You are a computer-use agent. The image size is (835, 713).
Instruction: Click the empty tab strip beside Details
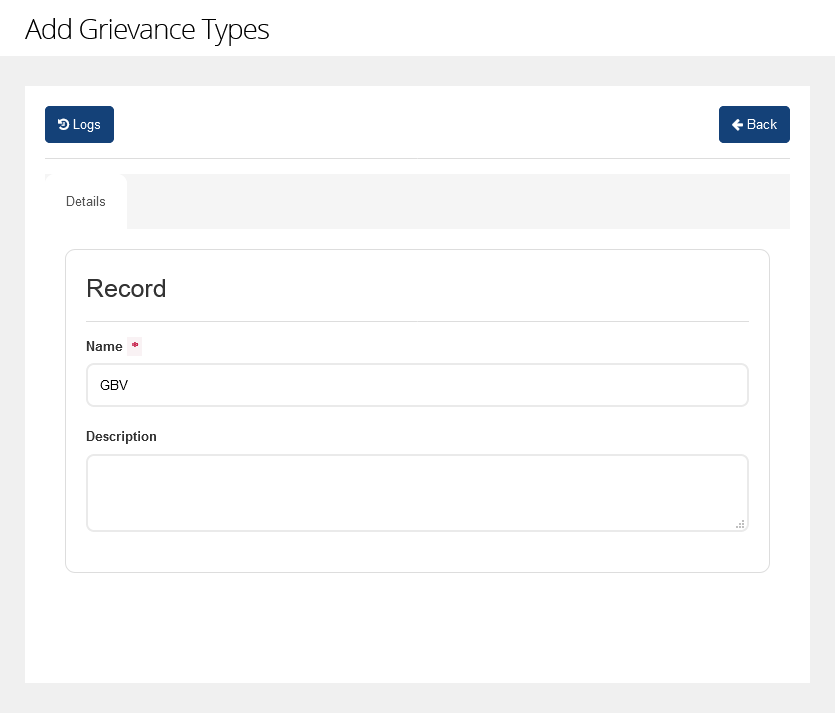pyautogui.click(x=458, y=201)
